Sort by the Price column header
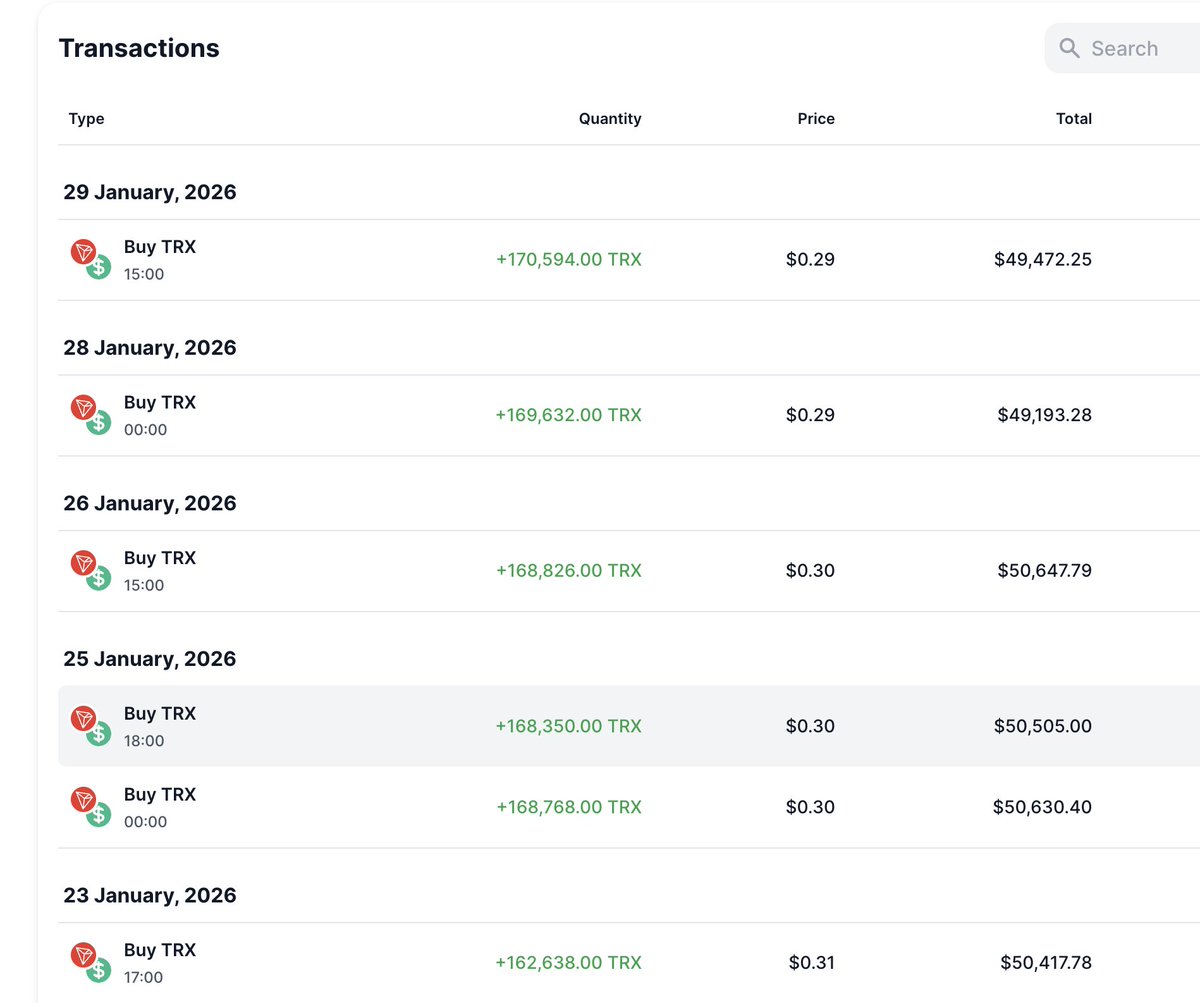Image resolution: width=1200 pixels, height=1003 pixels. pyautogui.click(x=816, y=118)
